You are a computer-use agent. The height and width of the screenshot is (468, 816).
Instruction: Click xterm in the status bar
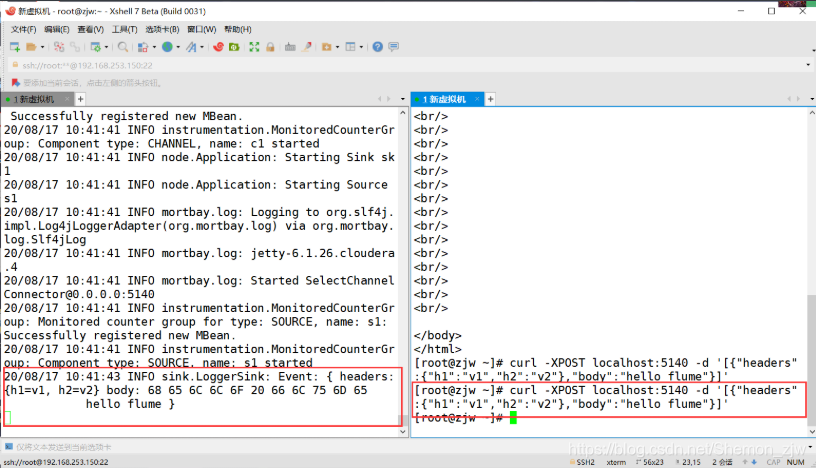pos(616,462)
